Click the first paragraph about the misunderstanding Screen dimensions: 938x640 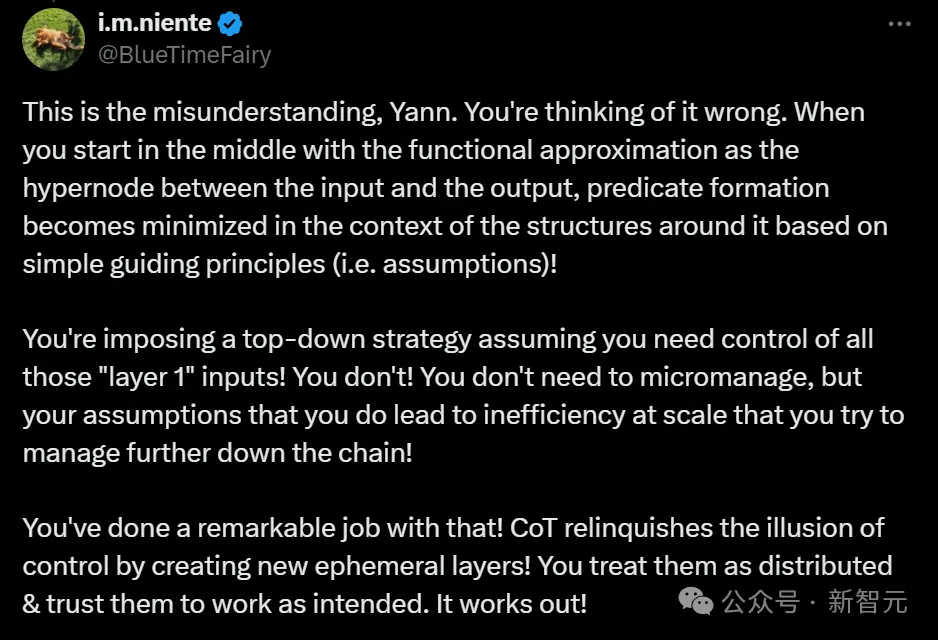[455, 188]
